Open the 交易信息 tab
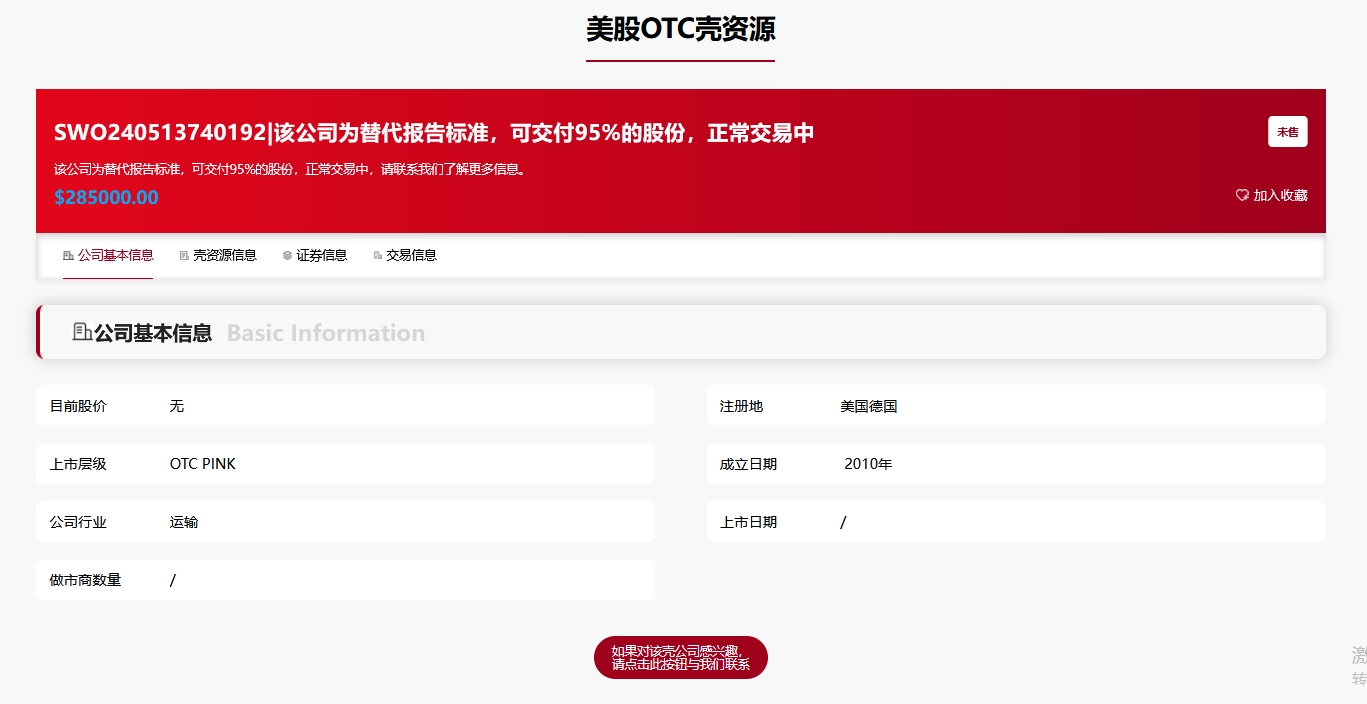 tap(405, 256)
